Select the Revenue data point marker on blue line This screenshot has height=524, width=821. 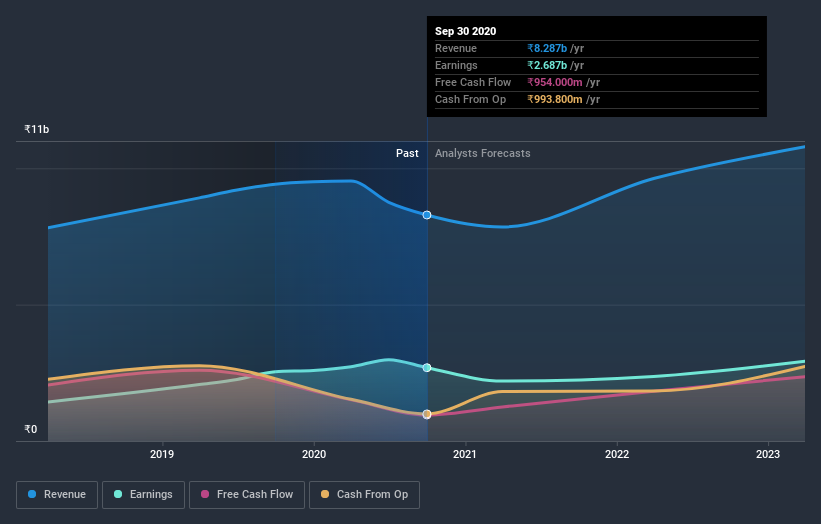click(x=427, y=215)
